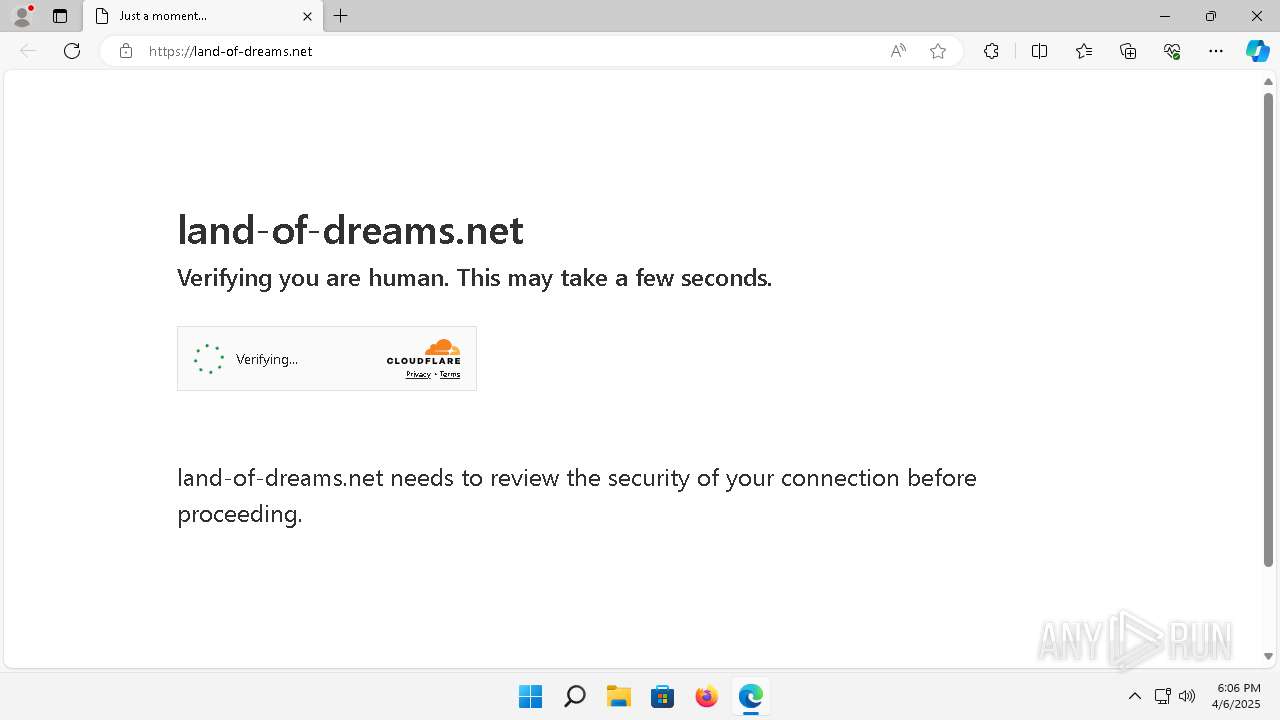Open Microsoft Store from taskbar
The height and width of the screenshot is (720, 1280).
coord(662,696)
